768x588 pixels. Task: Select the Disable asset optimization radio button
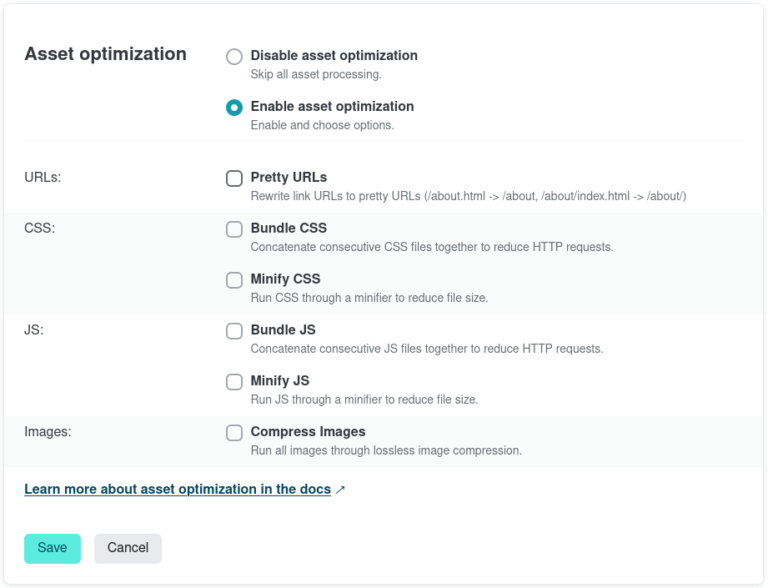coord(234,57)
